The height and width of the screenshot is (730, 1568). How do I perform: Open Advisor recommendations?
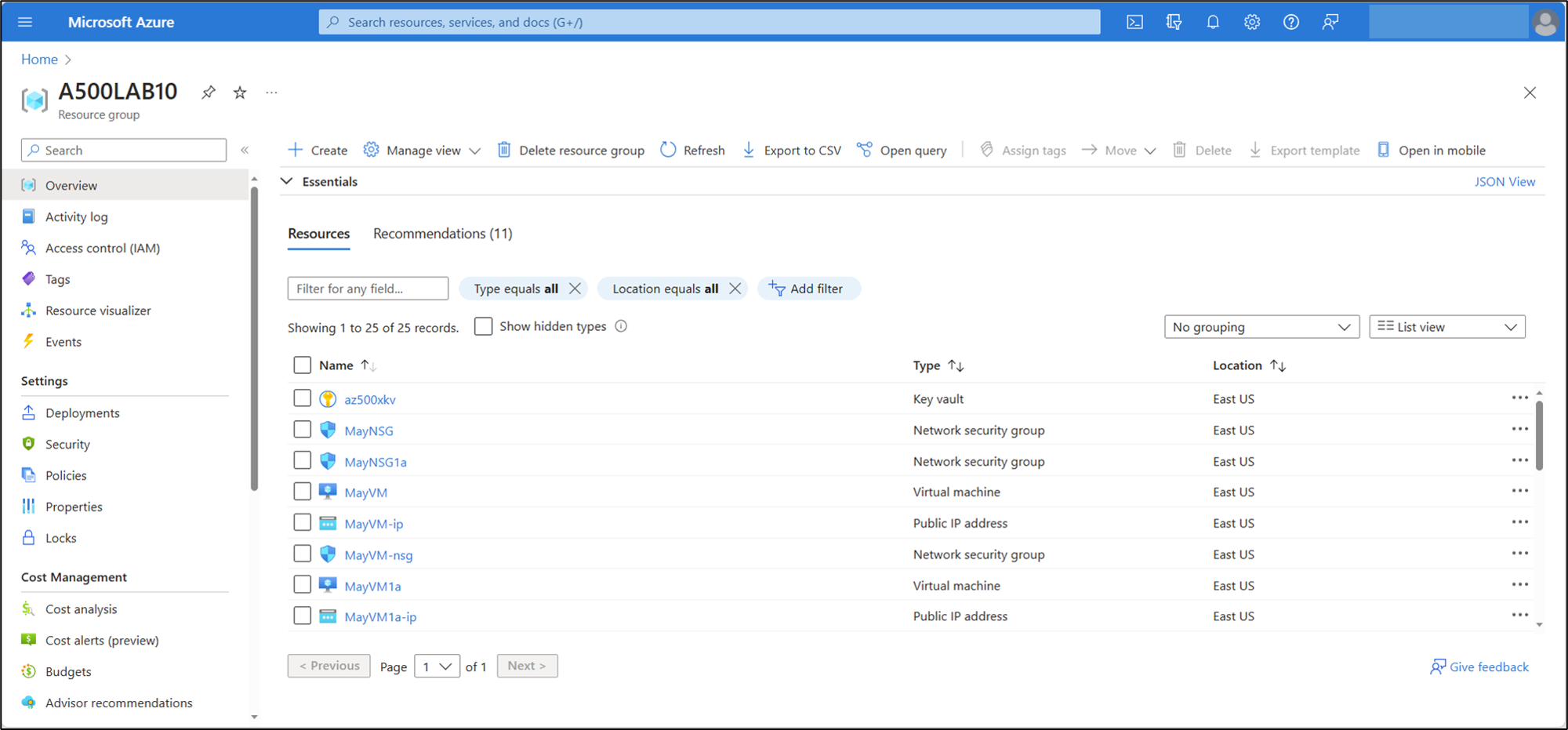(119, 703)
